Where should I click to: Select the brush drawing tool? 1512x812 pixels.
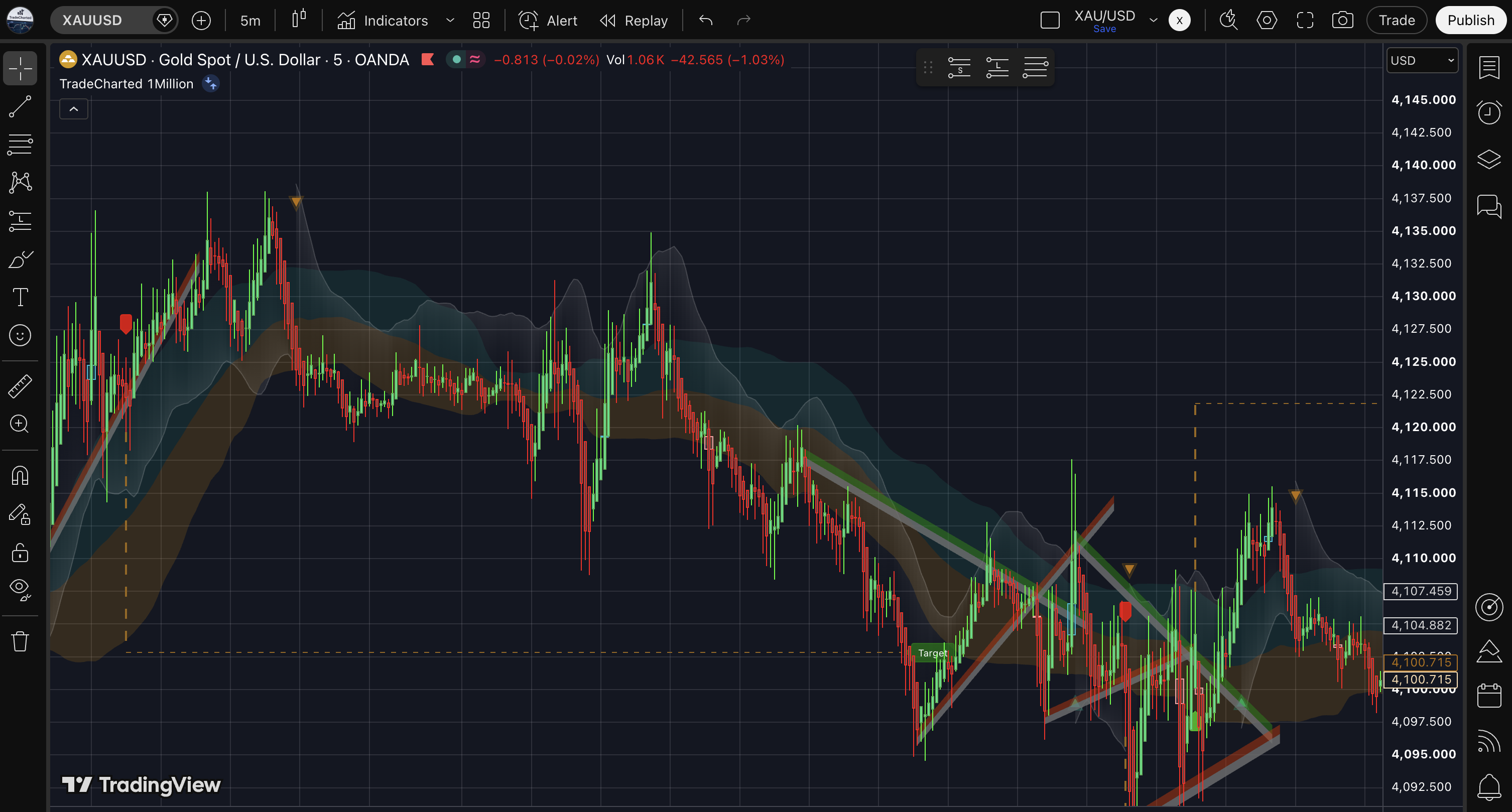coord(20,259)
